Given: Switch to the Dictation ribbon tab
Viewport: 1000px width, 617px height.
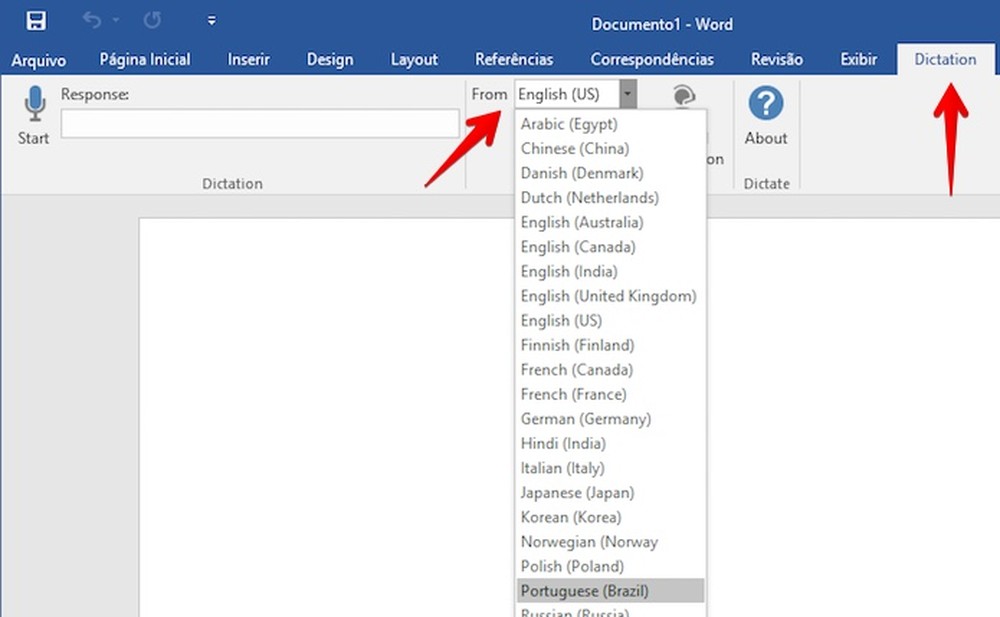Looking at the screenshot, I should tap(944, 59).
